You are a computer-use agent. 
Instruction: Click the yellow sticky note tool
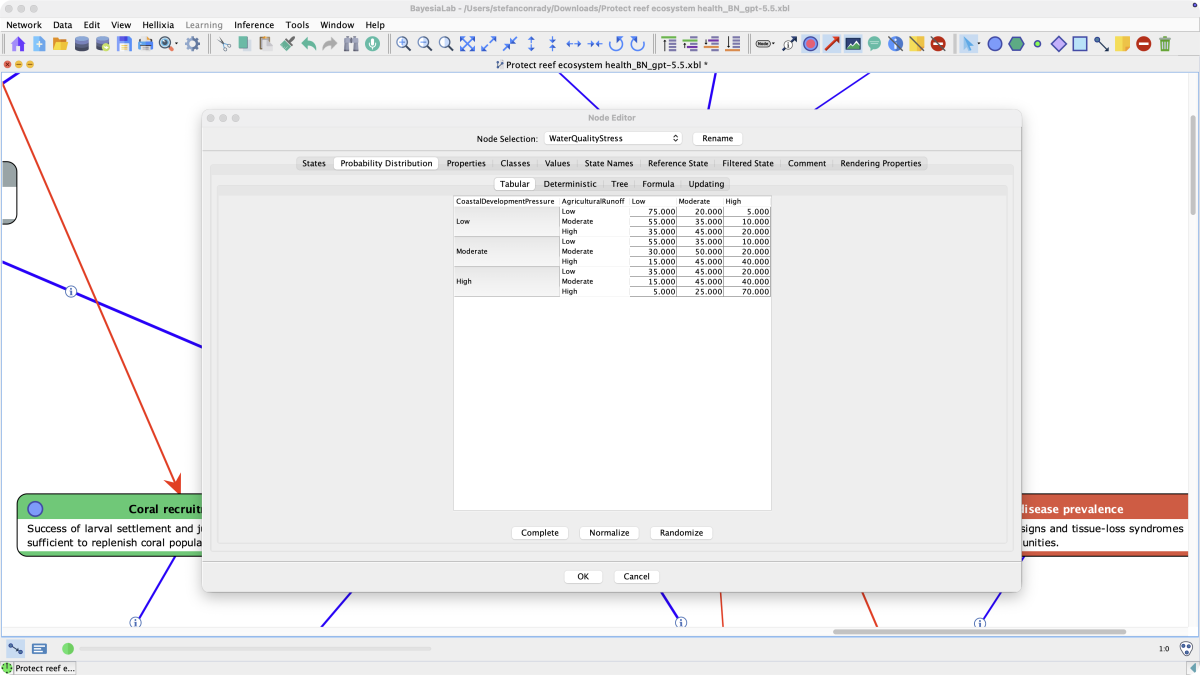[1122, 44]
